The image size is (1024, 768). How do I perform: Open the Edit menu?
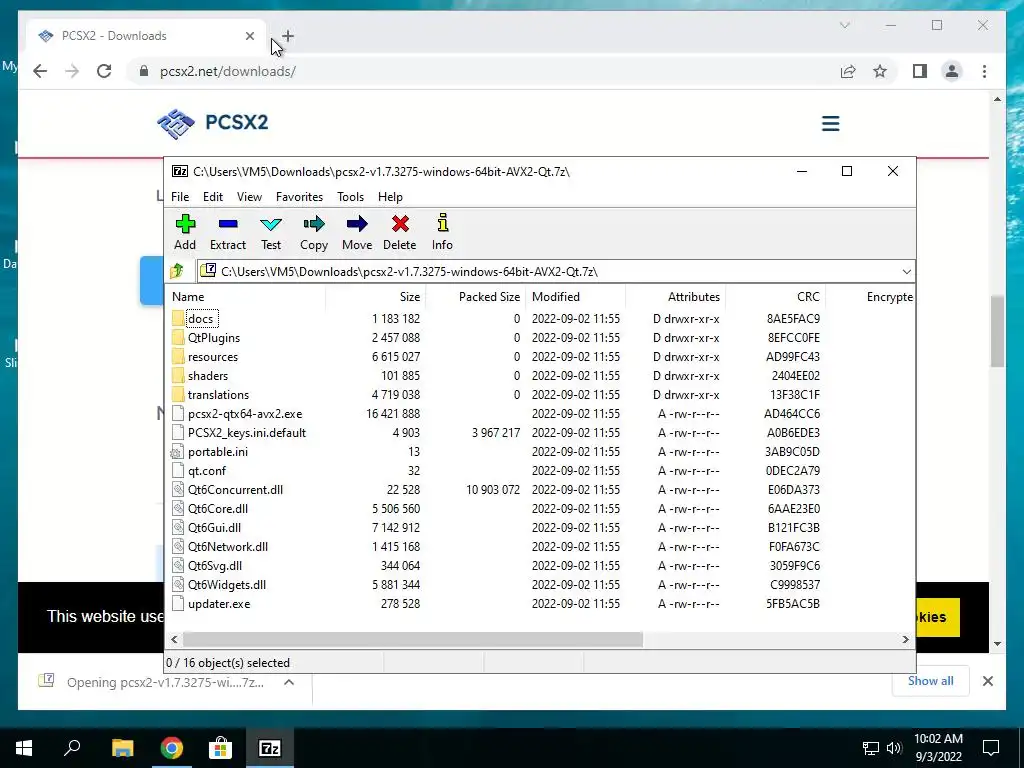tap(213, 197)
